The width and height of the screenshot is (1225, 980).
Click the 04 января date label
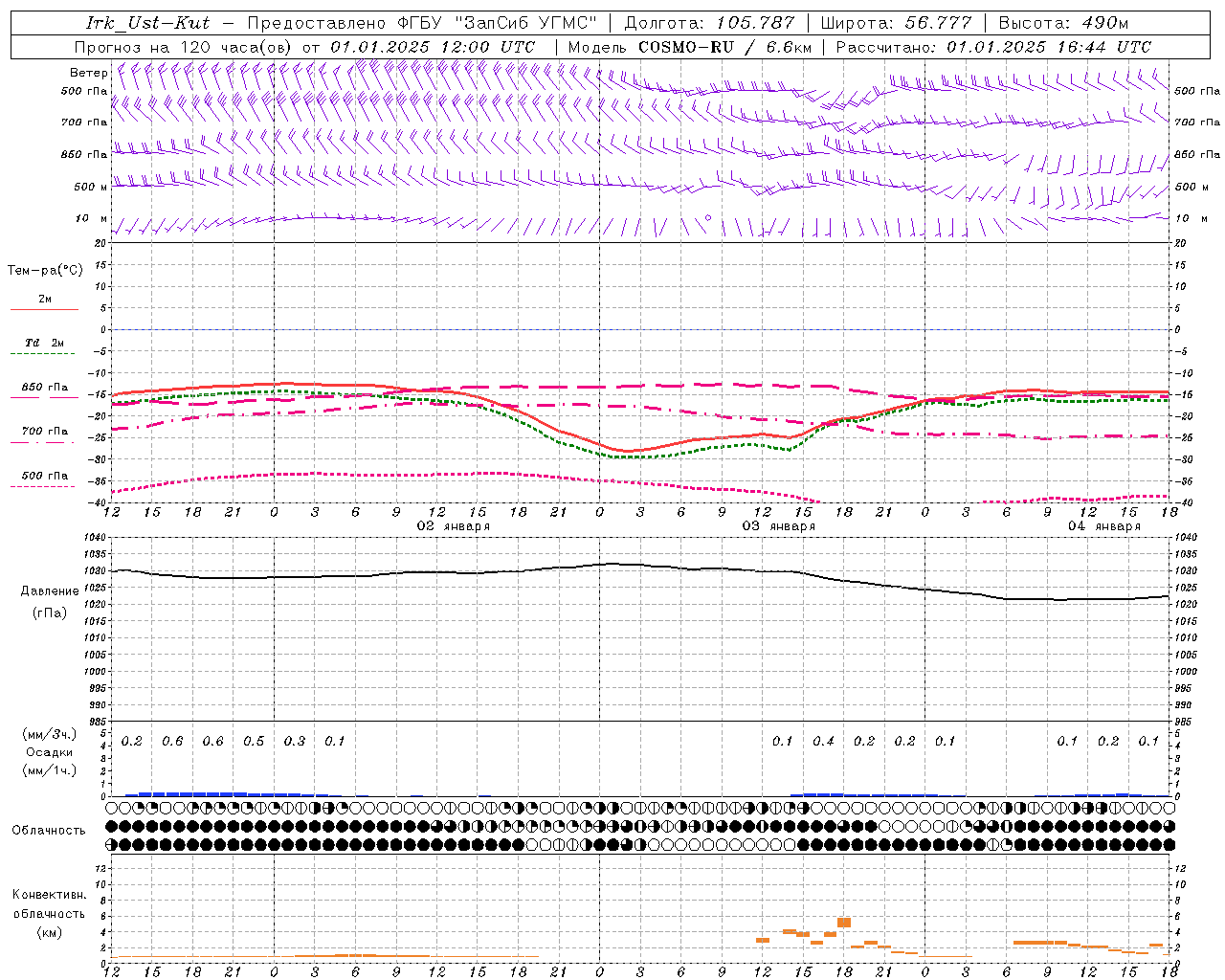pyautogui.click(x=1103, y=526)
